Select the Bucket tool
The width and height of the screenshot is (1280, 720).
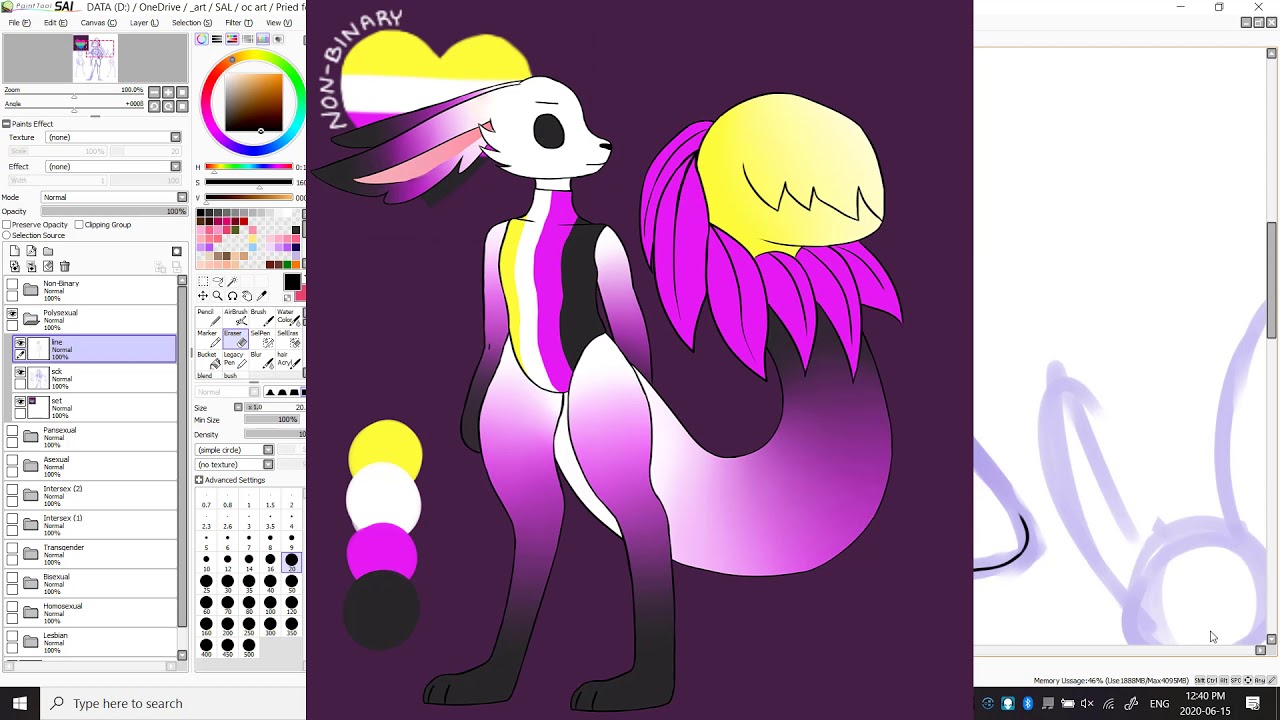(x=207, y=359)
